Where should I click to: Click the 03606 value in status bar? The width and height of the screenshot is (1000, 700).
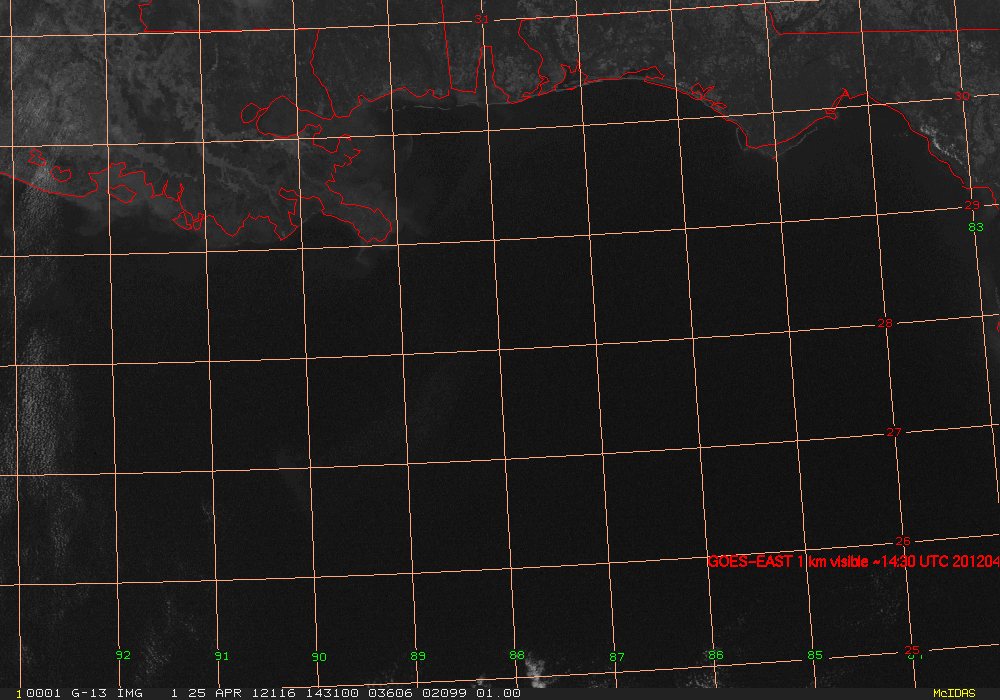[390, 693]
